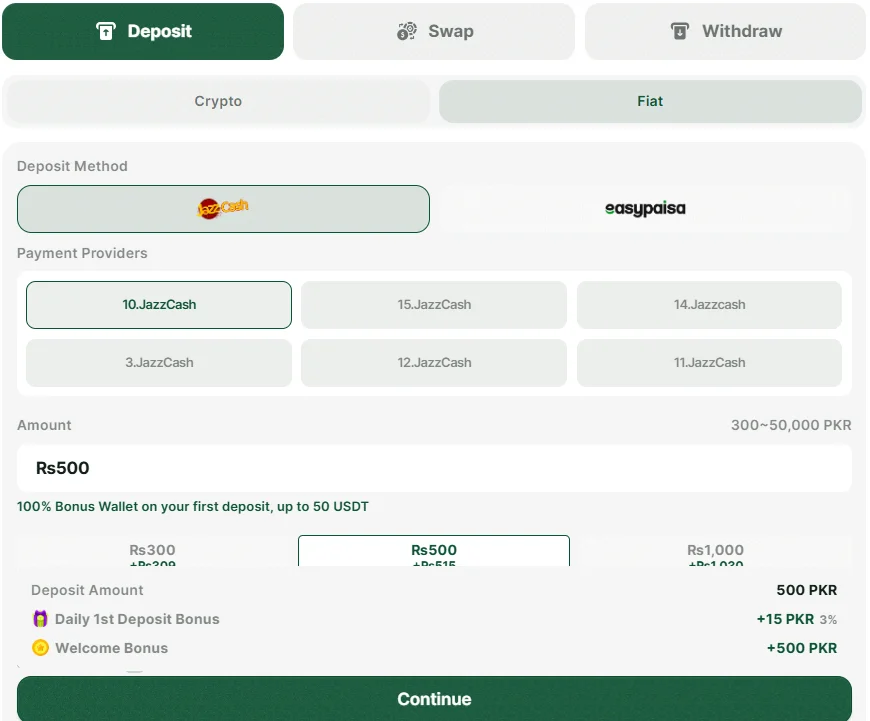
Task: Choose JazzCash deposit method
Action: click(x=223, y=209)
